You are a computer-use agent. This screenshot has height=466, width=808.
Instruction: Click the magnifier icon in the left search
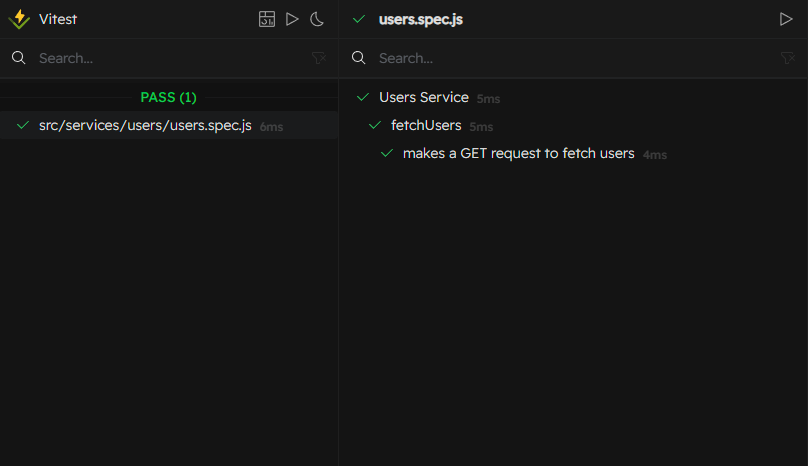tap(19, 58)
